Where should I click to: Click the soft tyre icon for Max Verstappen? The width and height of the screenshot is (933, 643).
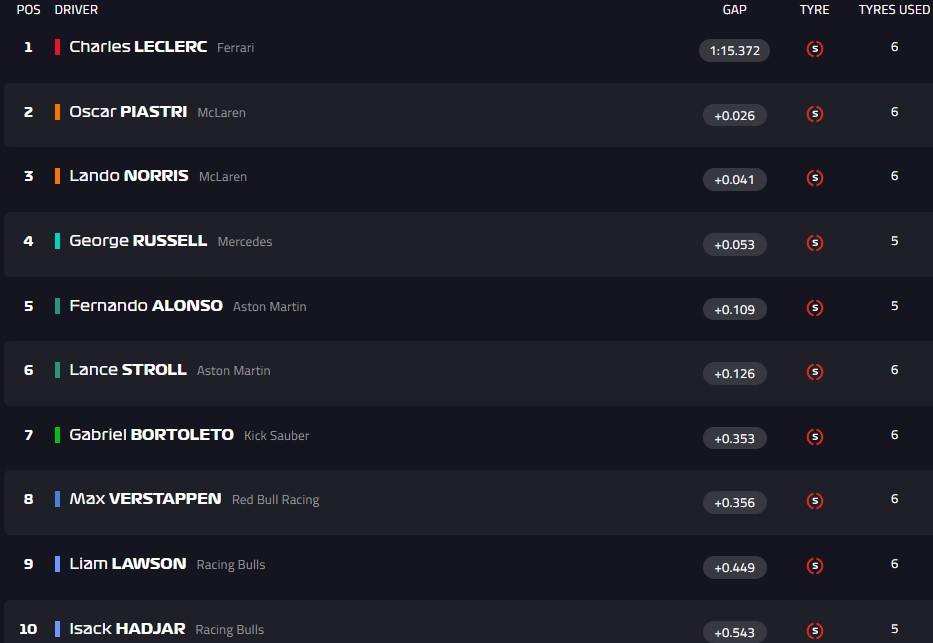tap(814, 501)
